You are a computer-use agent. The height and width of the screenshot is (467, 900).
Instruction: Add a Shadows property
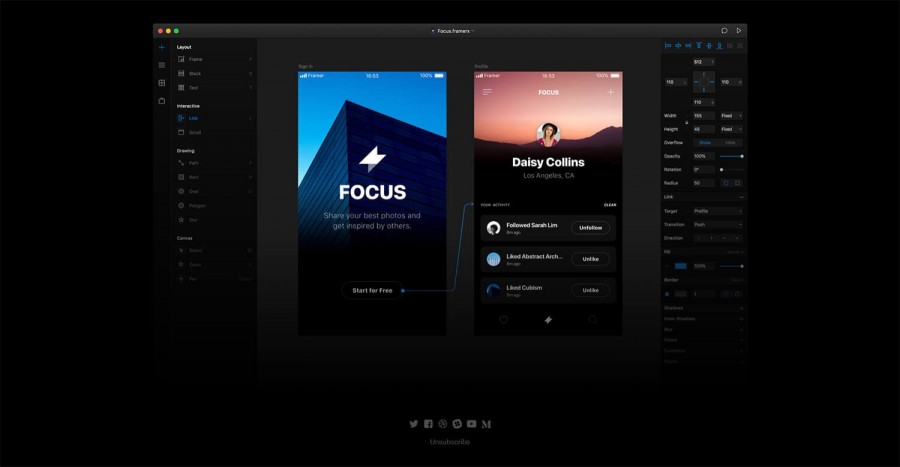tap(741, 308)
